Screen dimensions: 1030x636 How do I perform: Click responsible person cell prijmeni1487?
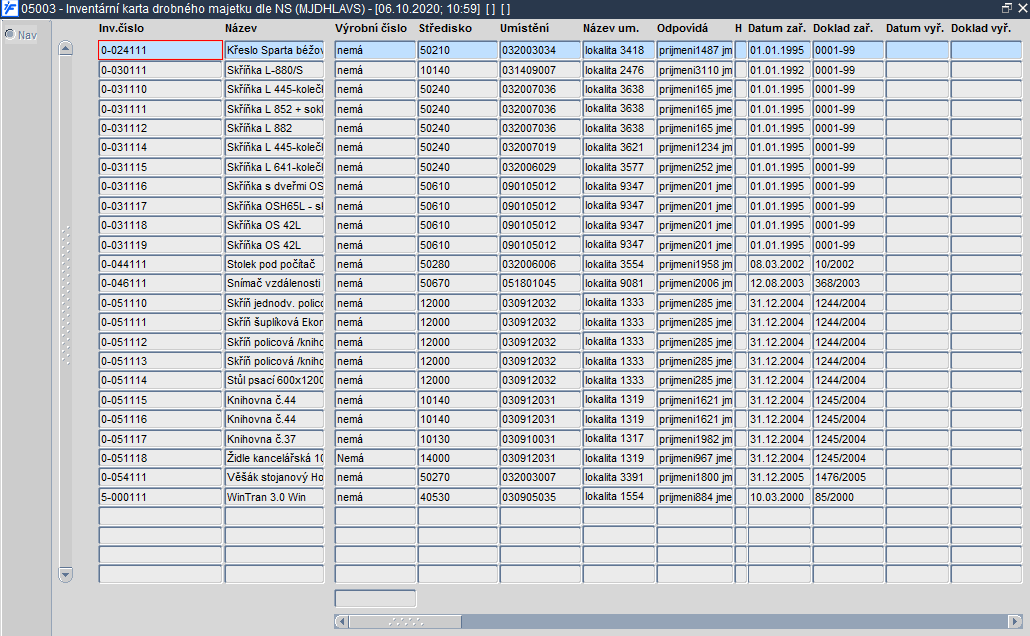(695, 50)
